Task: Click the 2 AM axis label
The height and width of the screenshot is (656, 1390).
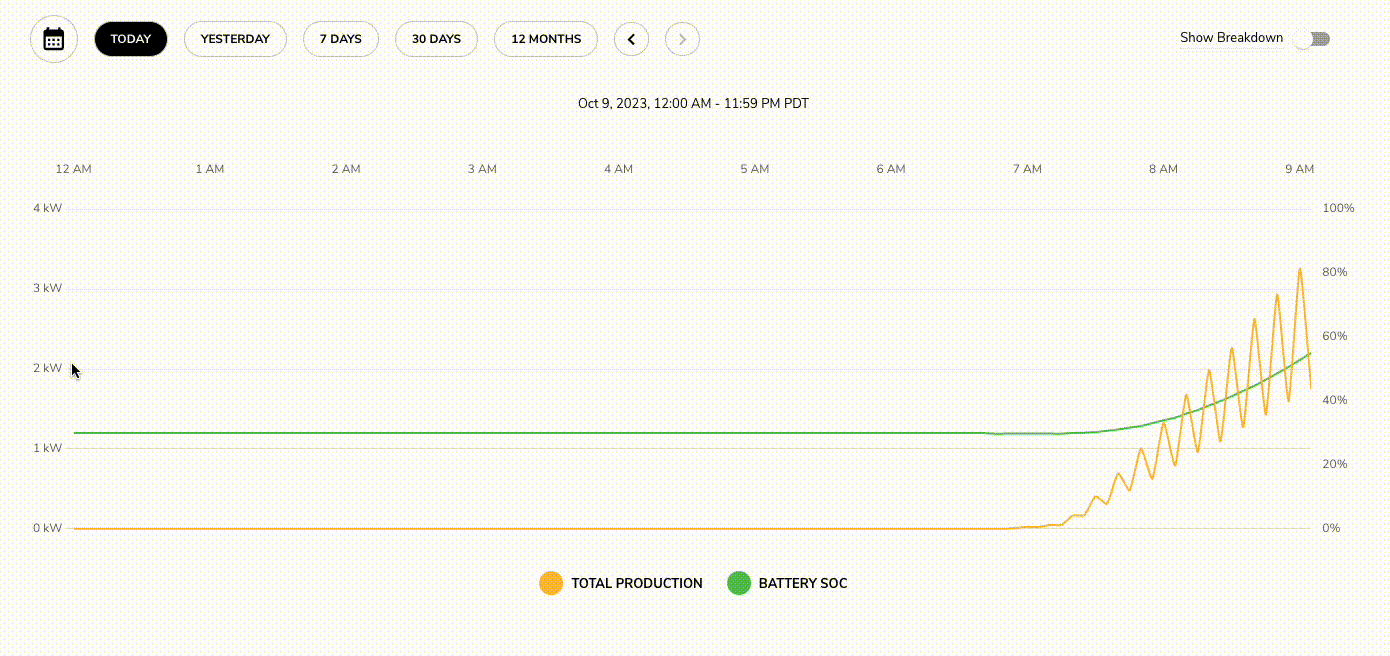Action: click(x=346, y=169)
